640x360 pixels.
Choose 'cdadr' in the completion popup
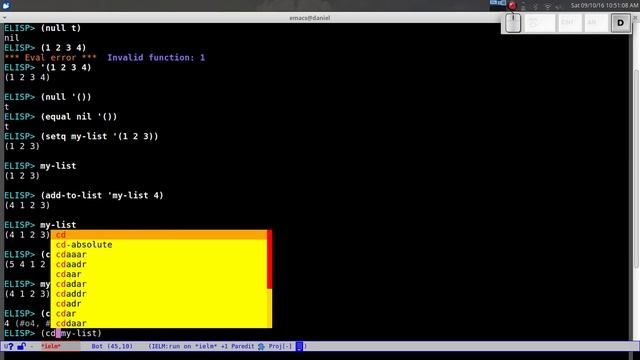coord(159,303)
